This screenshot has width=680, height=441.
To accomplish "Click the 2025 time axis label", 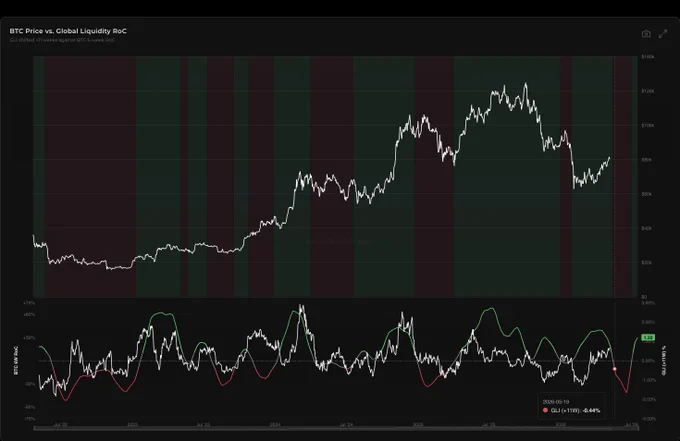I will 418,425.
